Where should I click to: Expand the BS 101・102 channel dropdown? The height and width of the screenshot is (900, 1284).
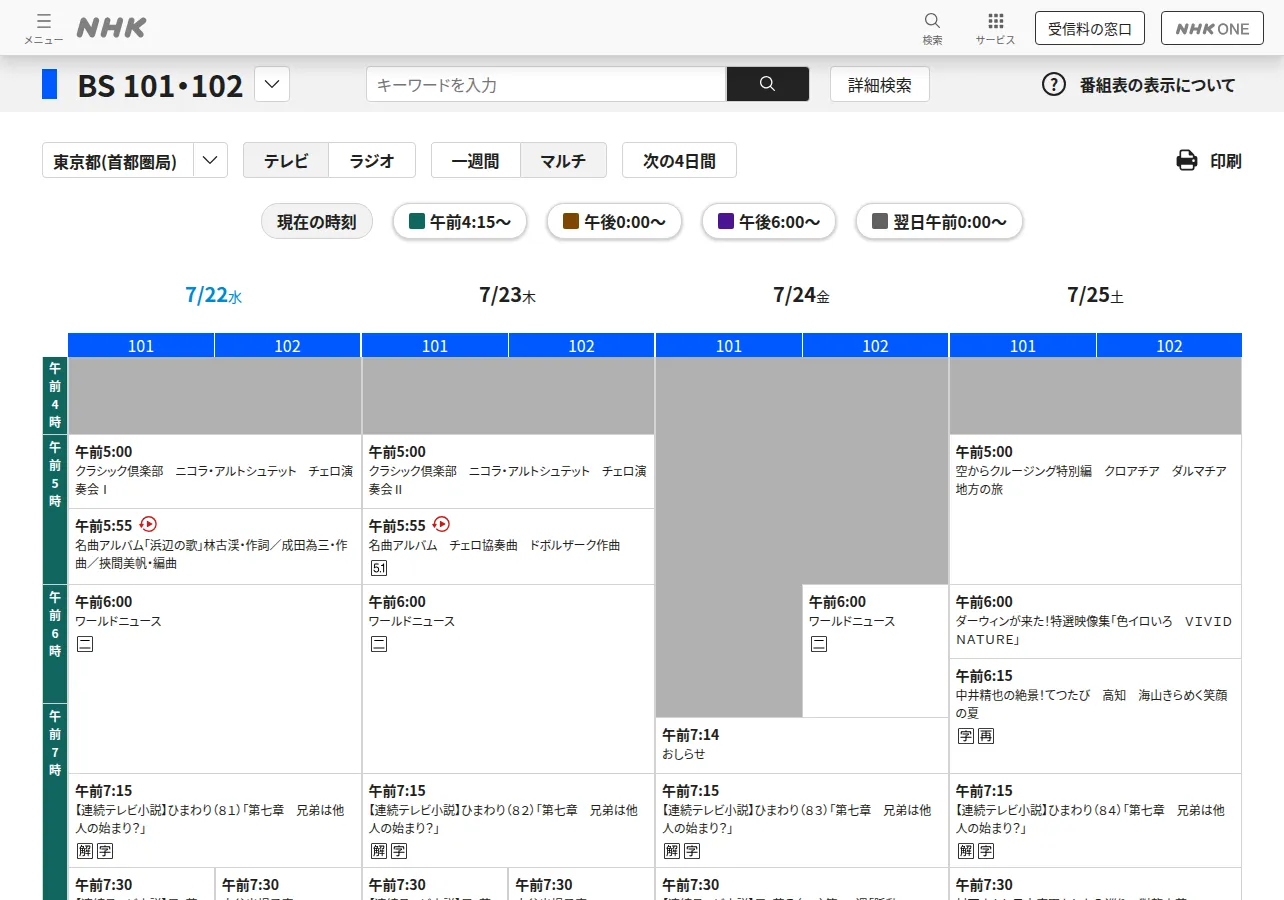click(x=272, y=84)
